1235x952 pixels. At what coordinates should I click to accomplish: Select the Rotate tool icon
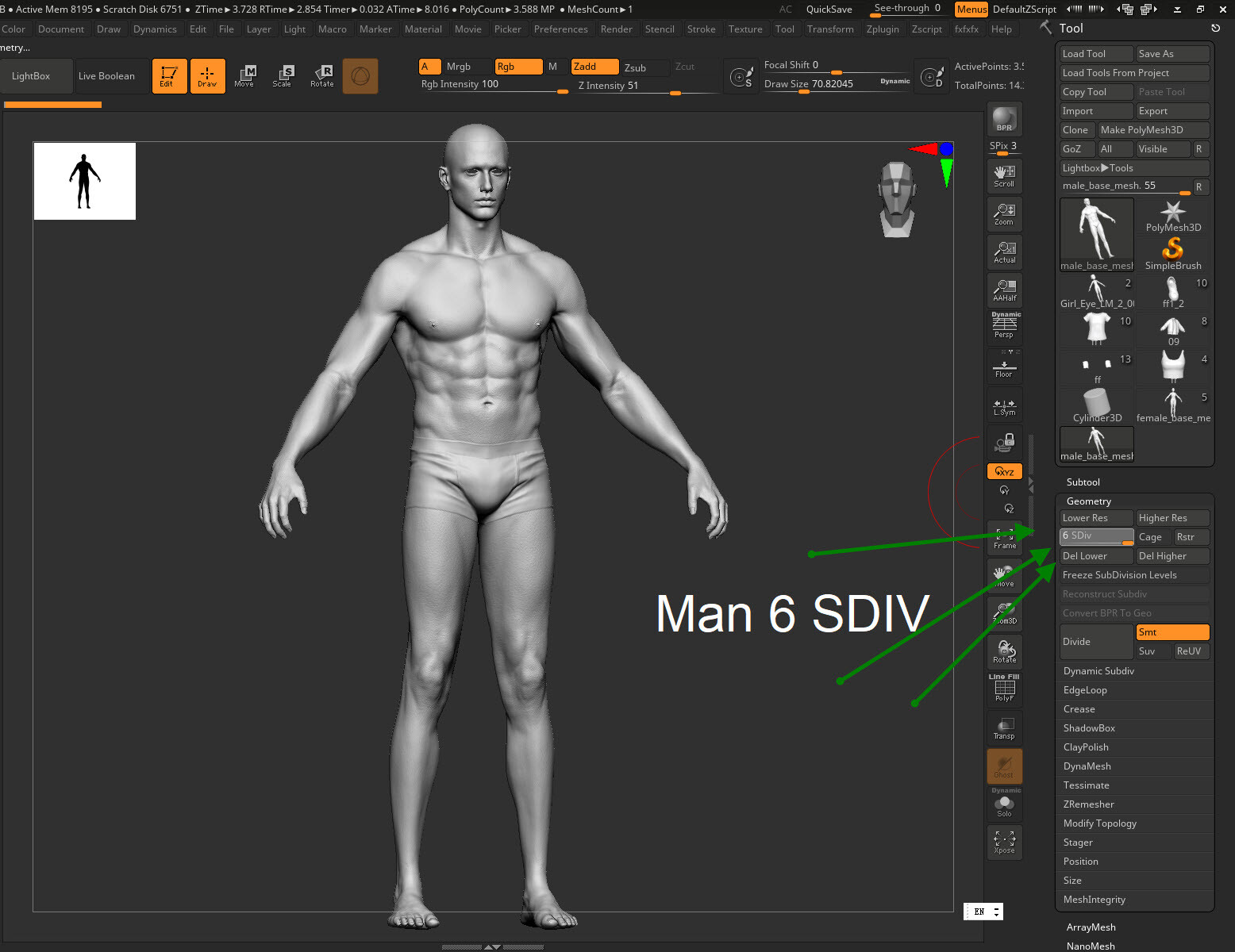click(x=322, y=75)
